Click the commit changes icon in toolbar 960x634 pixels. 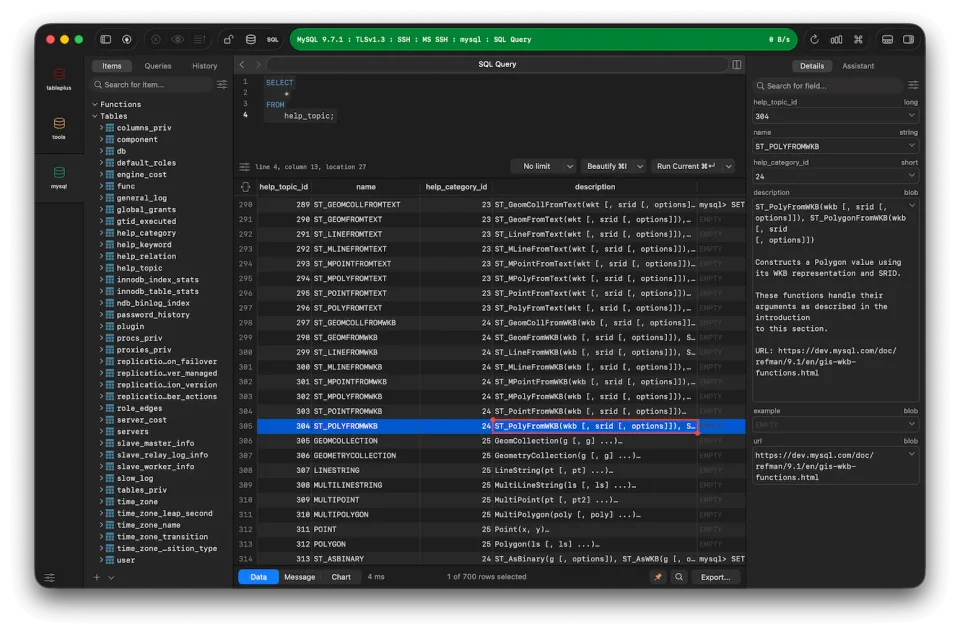click(x=199, y=39)
